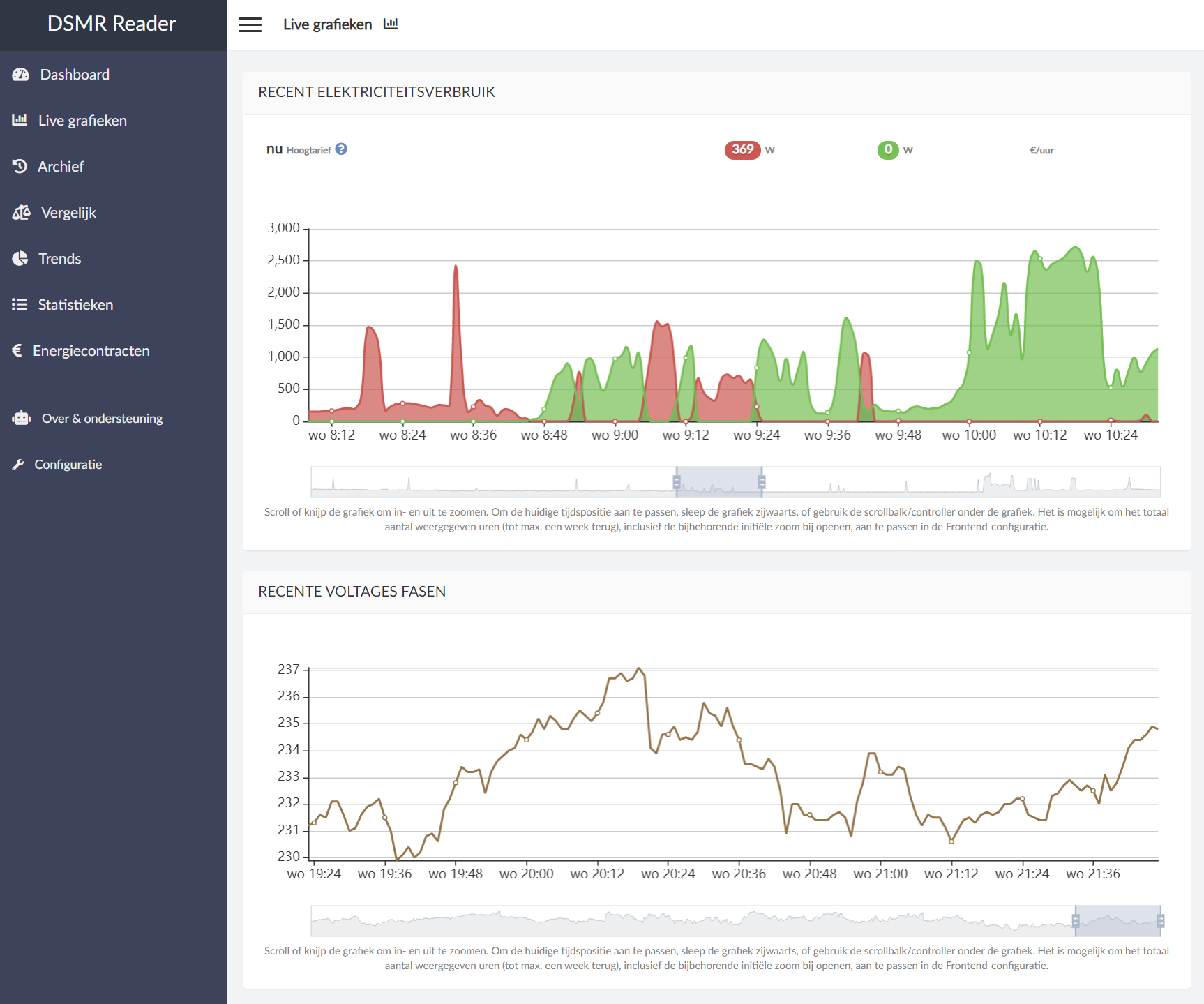Click the Vergelijk balance scale icon

pyautogui.click(x=21, y=212)
